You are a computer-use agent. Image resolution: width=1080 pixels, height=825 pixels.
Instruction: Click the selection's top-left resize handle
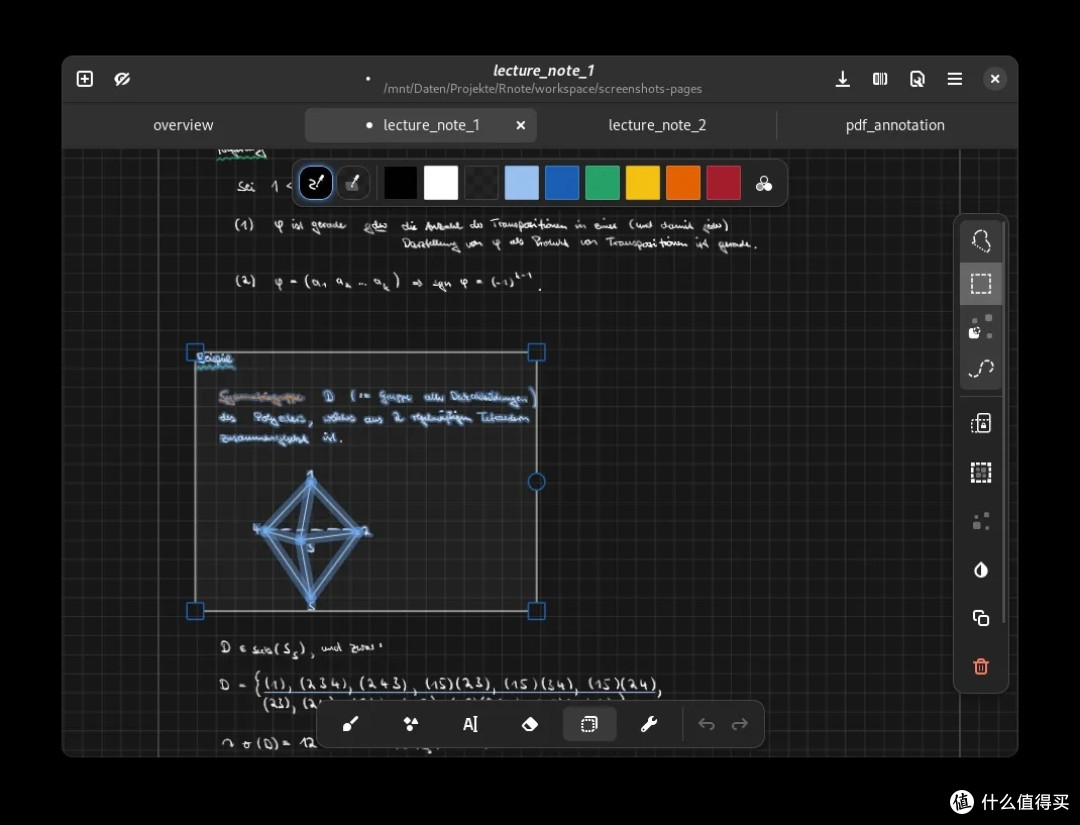click(x=195, y=353)
